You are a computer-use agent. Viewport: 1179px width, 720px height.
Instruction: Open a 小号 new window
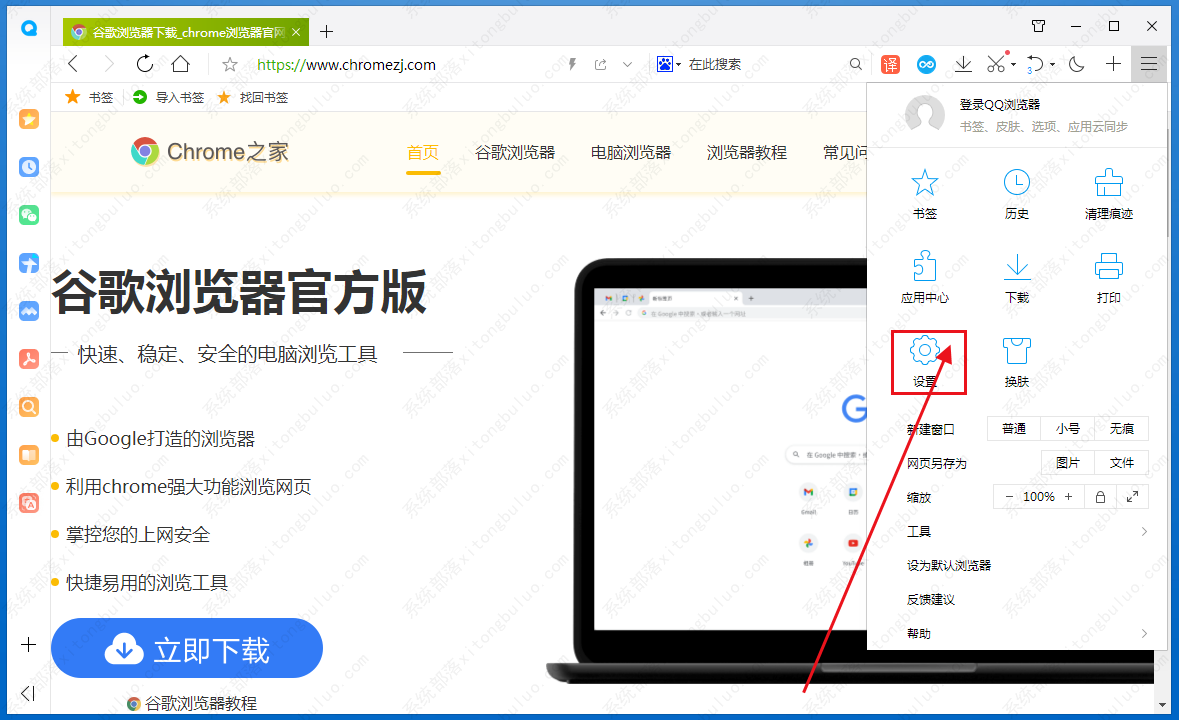[x=1068, y=428]
